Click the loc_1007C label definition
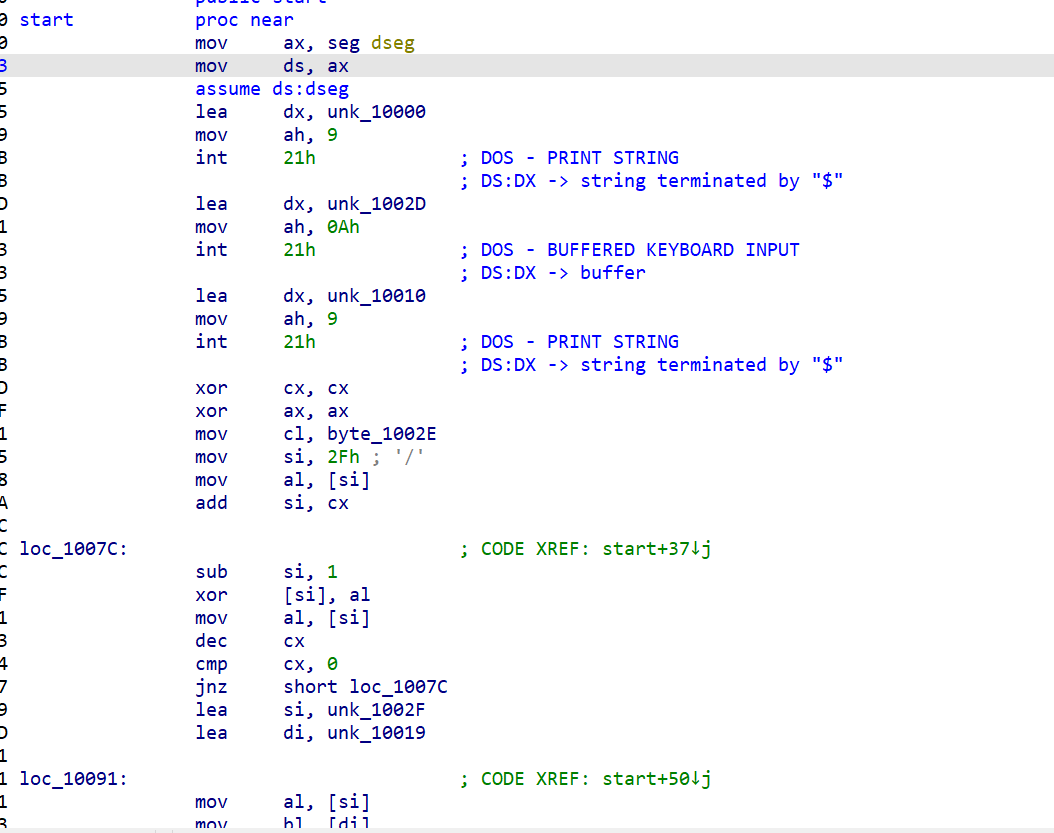Viewport: 1054px width, 833px height. tap(72, 549)
